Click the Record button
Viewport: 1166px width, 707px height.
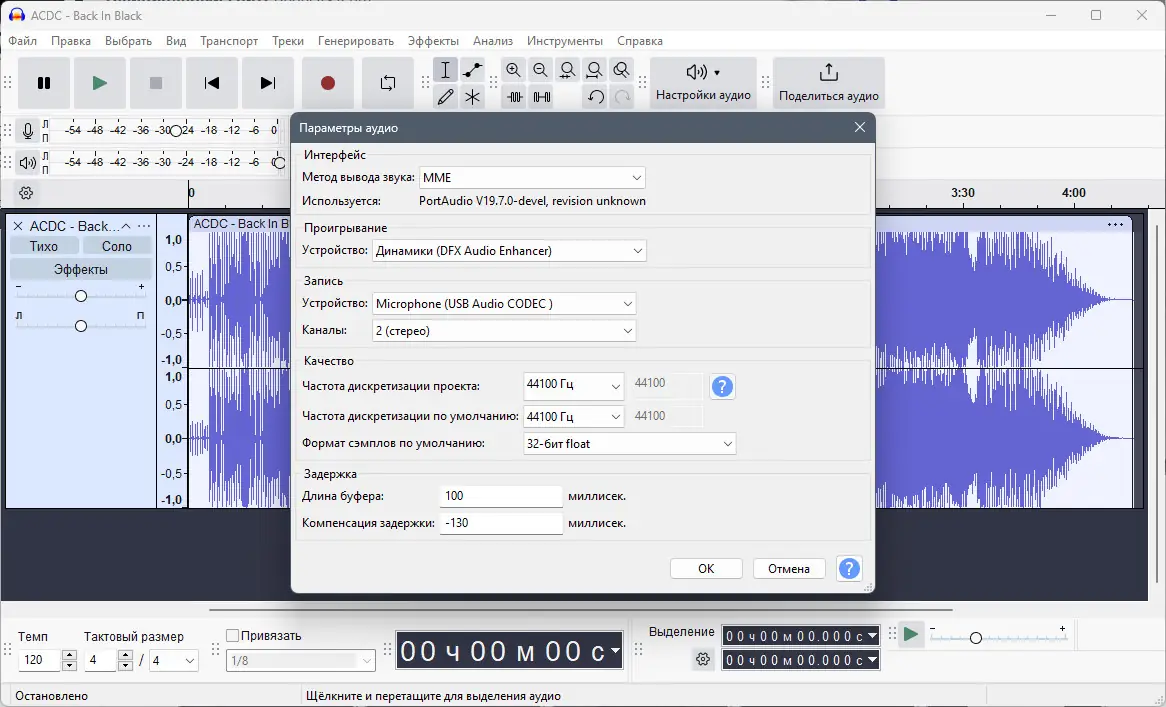point(327,83)
